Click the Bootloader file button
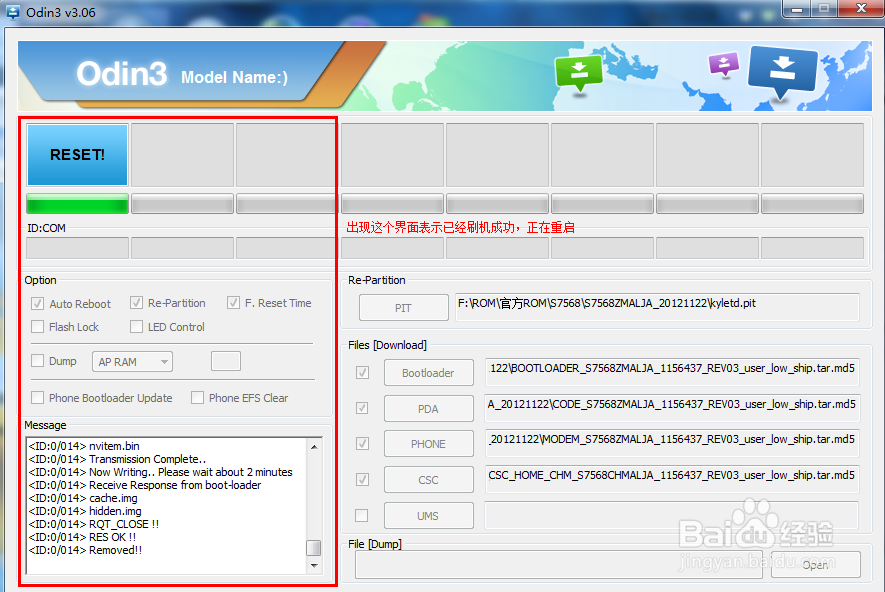The width and height of the screenshot is (885, 592). pos(428,373)
